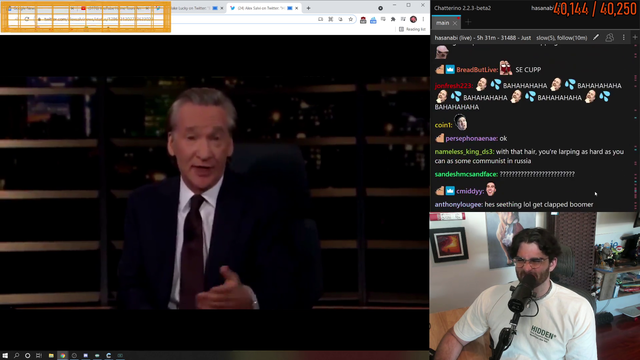Open the split three-dot menu in Chatterino
640x360 pixels.
tap(624, 38)
